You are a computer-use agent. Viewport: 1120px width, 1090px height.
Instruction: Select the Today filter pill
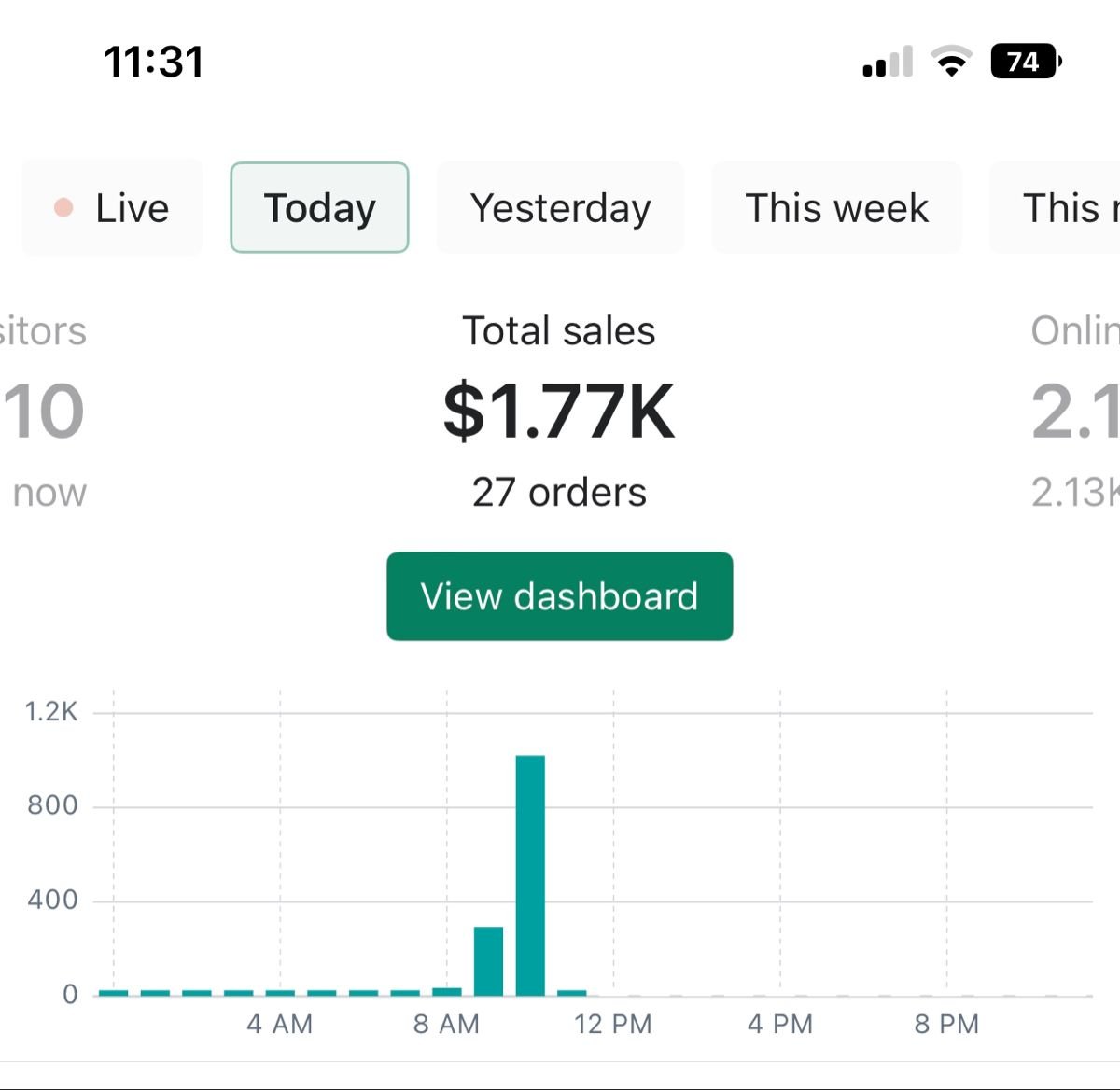pyautogui.click(x=319, y=207)
